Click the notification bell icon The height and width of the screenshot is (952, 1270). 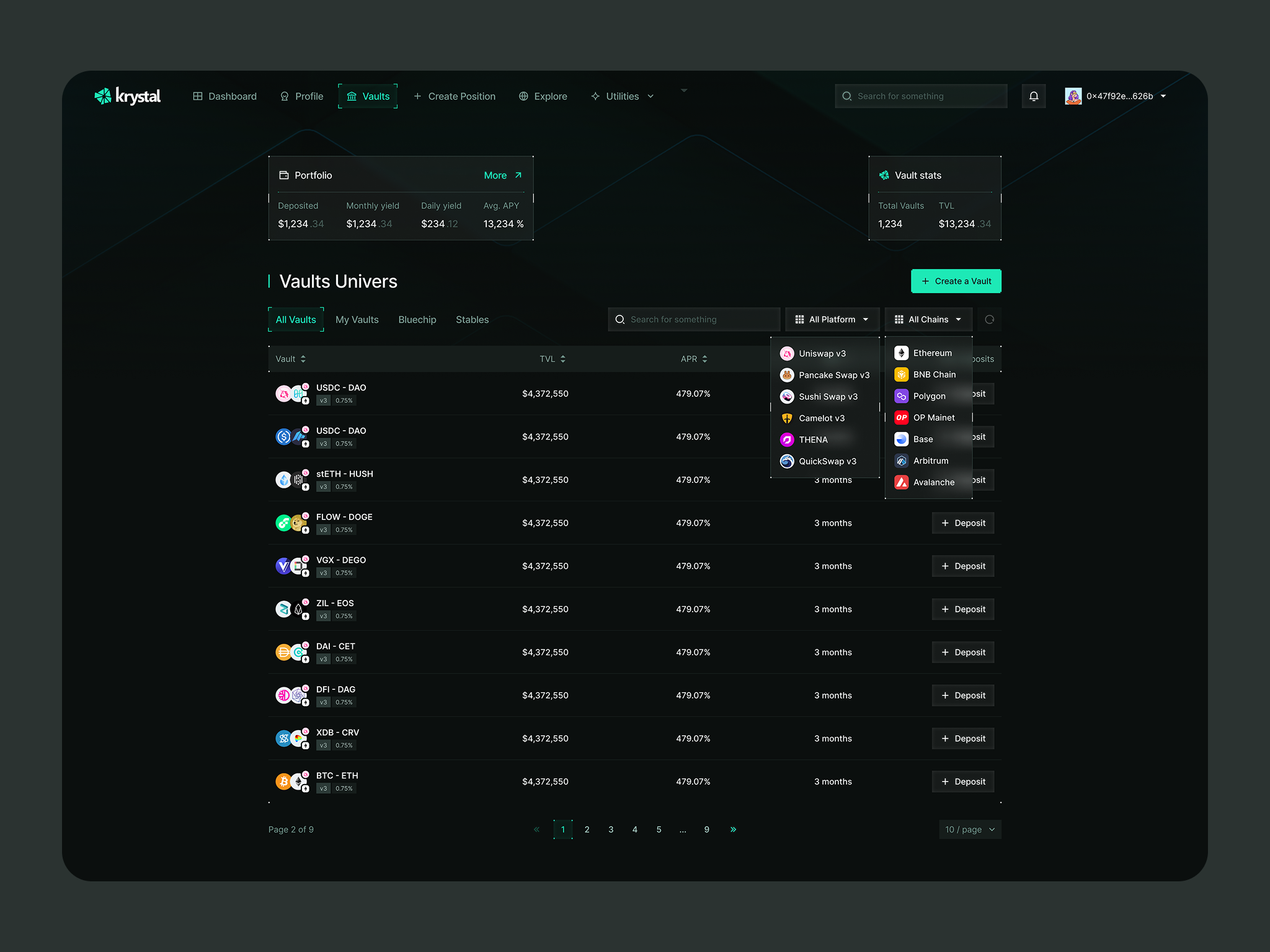[1033, 96]
